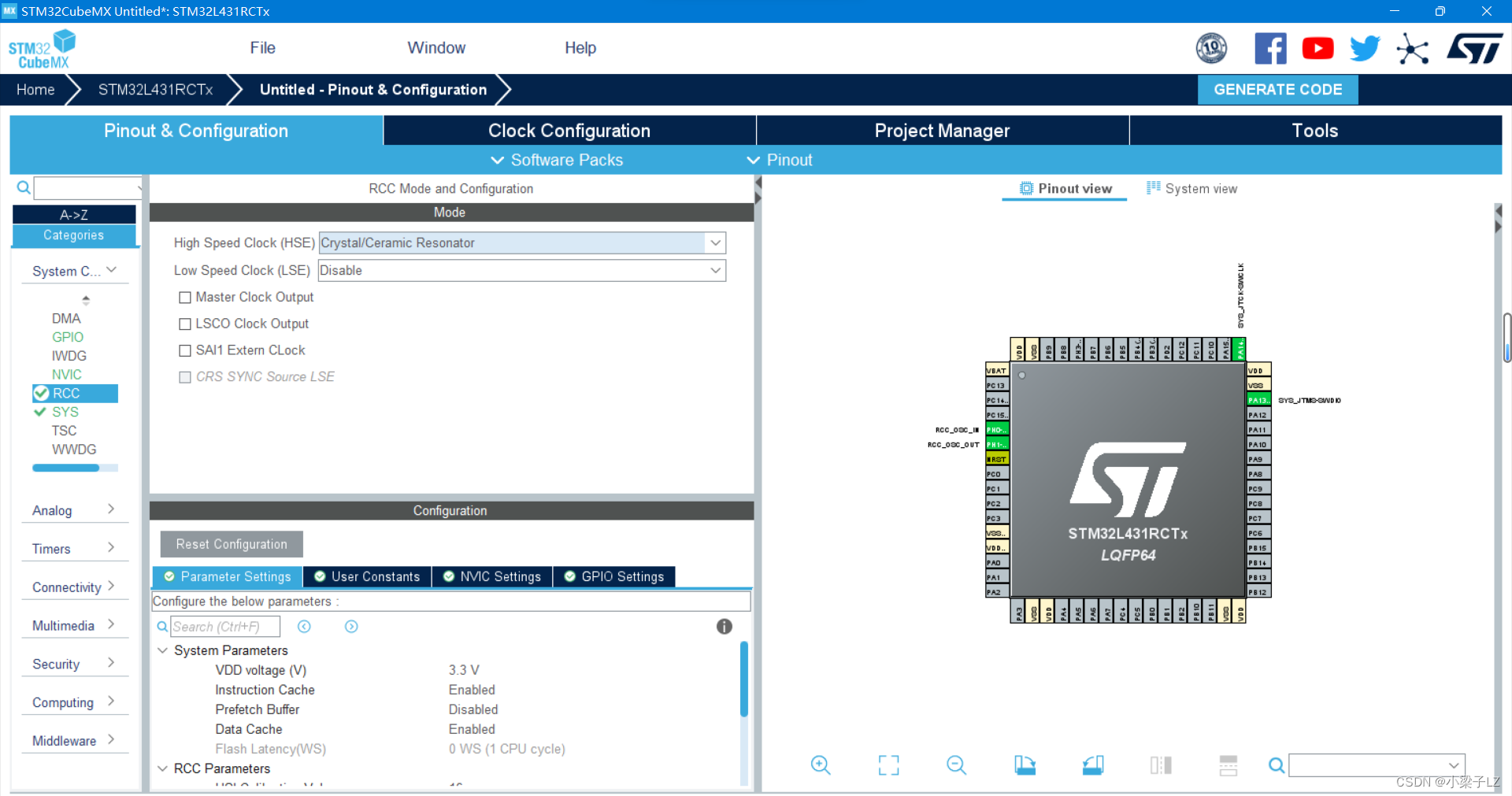Select the PH0 oscillator input pin
The image size is (1512, 796).
tap(997, 430)
